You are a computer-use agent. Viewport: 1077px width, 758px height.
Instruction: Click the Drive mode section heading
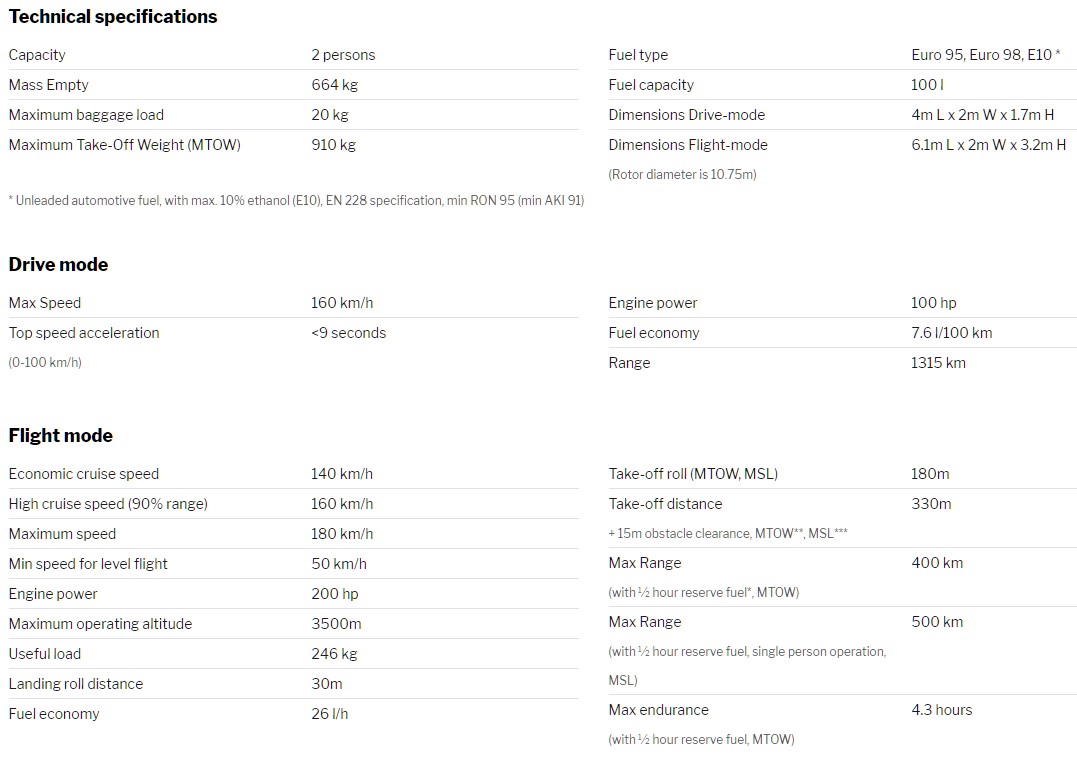click(x=58, y=265)
